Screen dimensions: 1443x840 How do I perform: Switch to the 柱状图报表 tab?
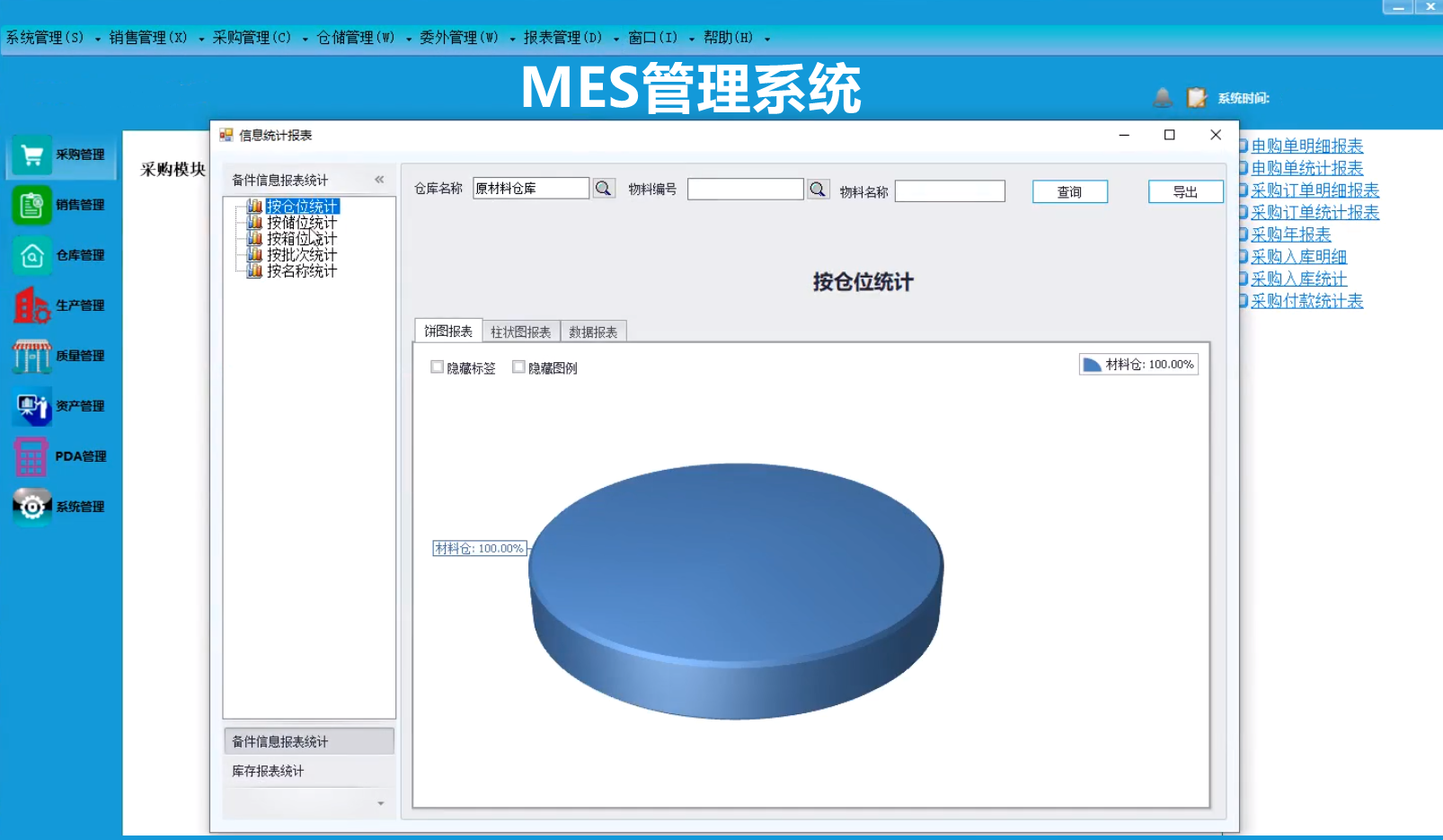(521, 332)
